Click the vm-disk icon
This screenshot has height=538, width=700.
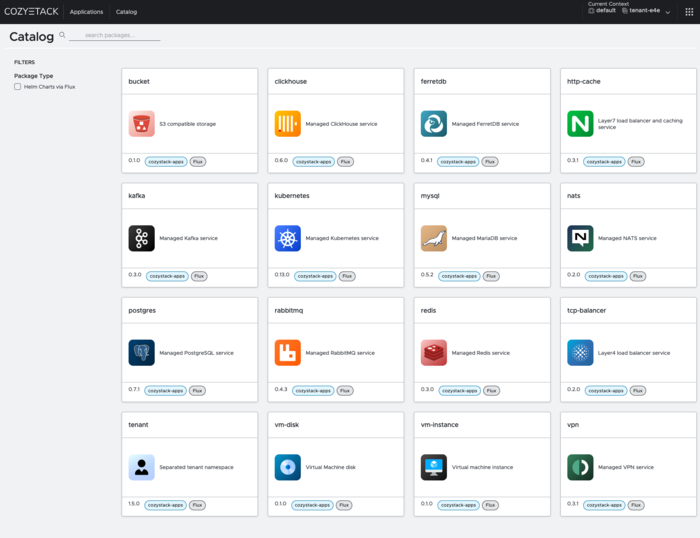287,467
